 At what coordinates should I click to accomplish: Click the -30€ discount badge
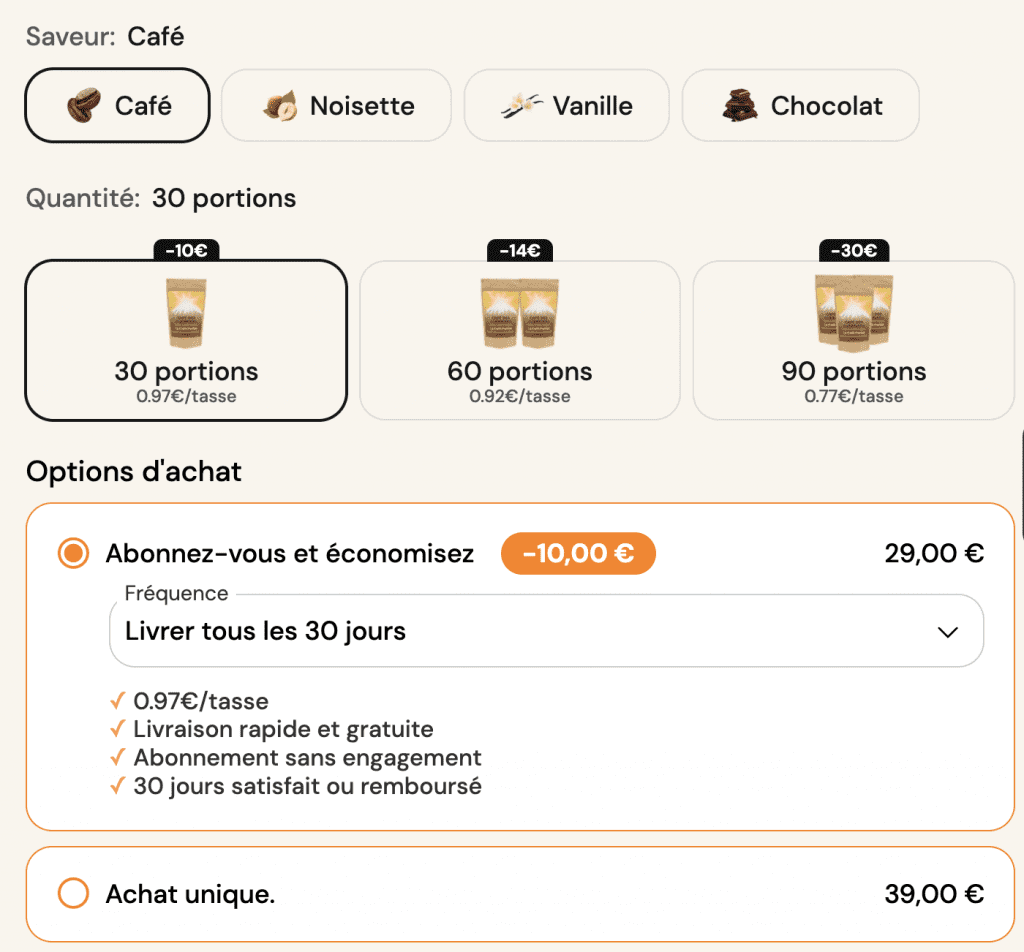tap(854, 251)
